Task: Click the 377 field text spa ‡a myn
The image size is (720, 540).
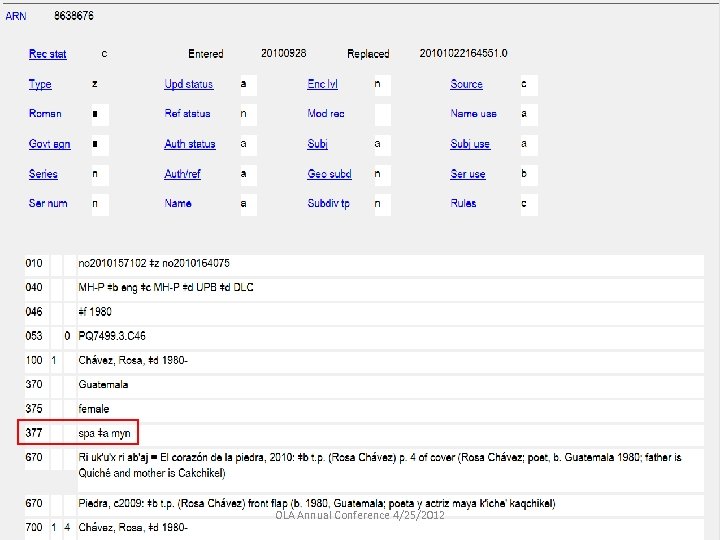Action: [x=104, y=433]
